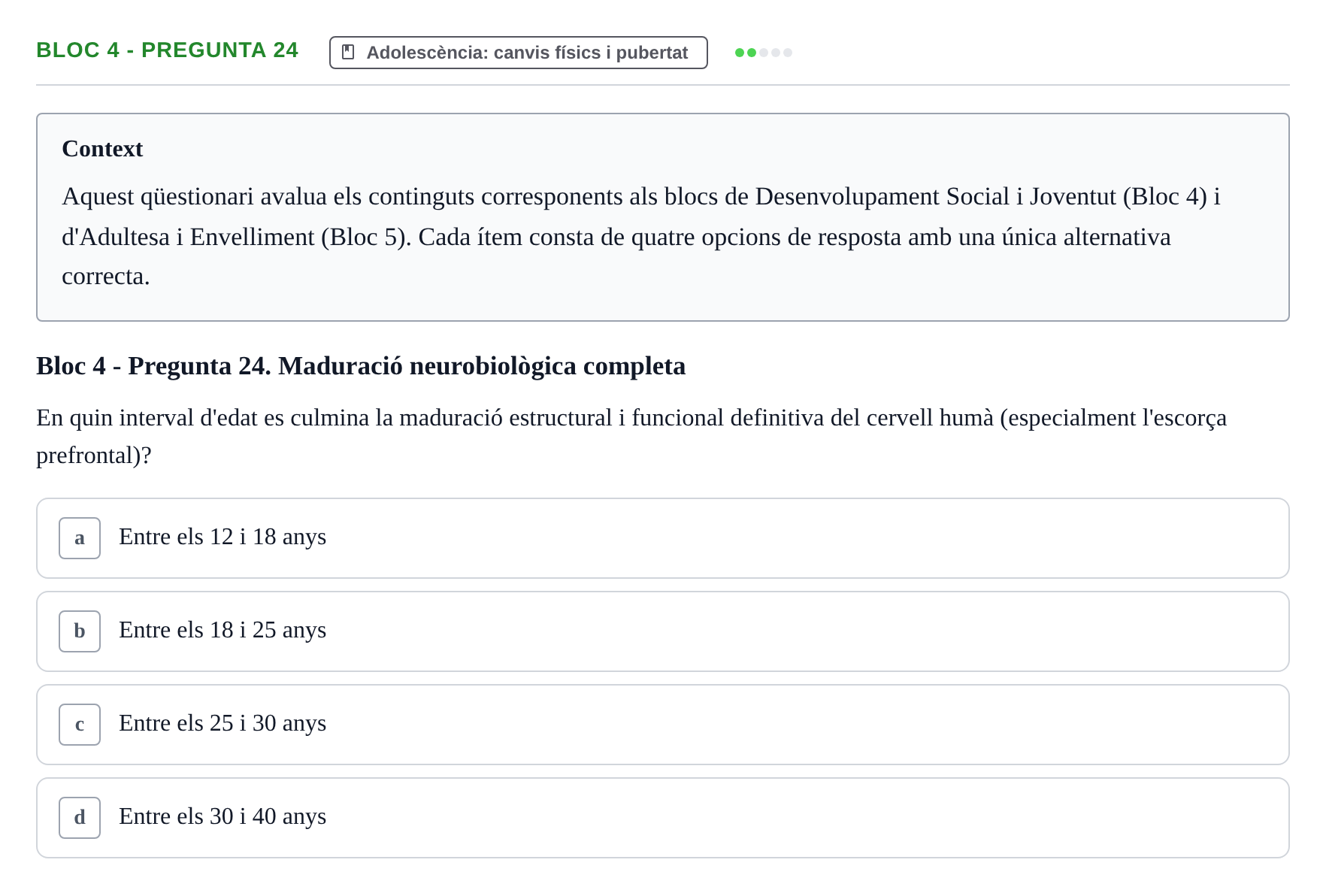
Task: Click the letter a option badge
Action: [x=80, y=538]
